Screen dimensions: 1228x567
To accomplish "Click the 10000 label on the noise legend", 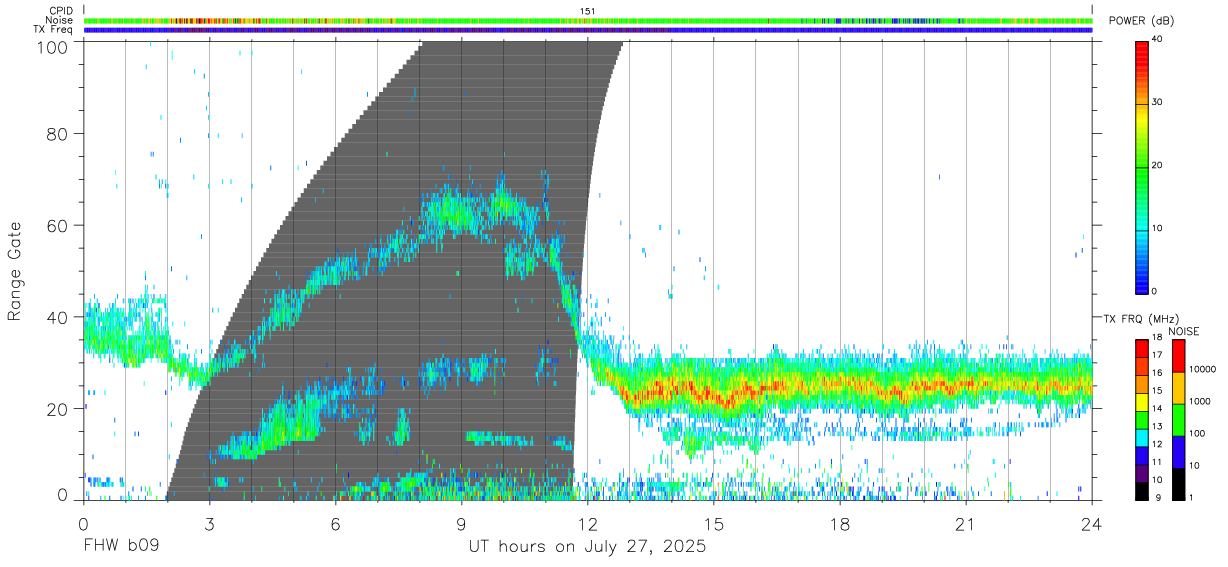I will (1203, 370).
